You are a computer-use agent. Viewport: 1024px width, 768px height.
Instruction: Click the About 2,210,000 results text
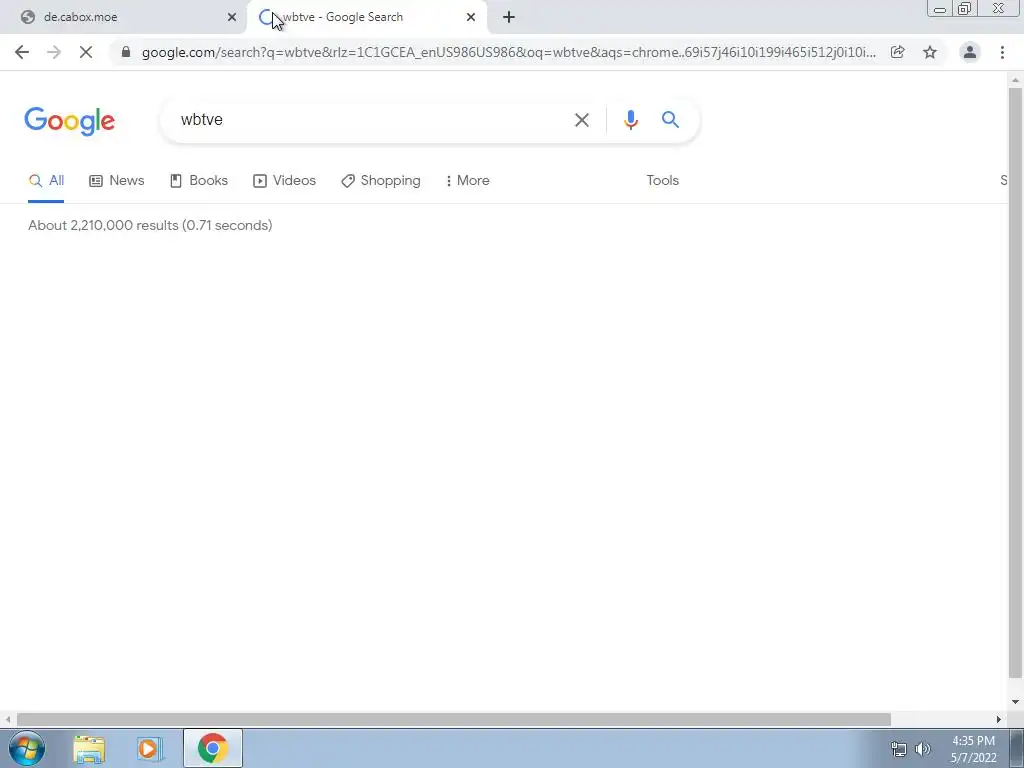150,225
